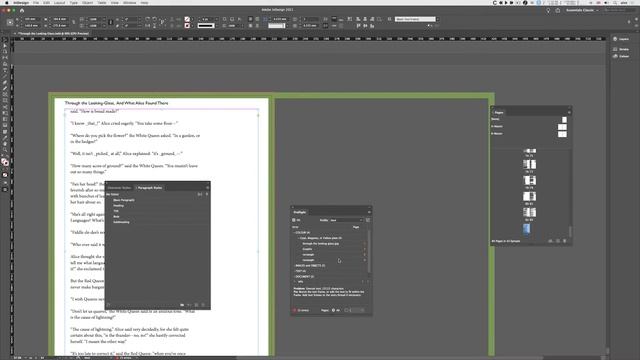Select the Hand tool in toolbox
The height and width of the screenshot is (360, 640).
[x=5, y=144]
